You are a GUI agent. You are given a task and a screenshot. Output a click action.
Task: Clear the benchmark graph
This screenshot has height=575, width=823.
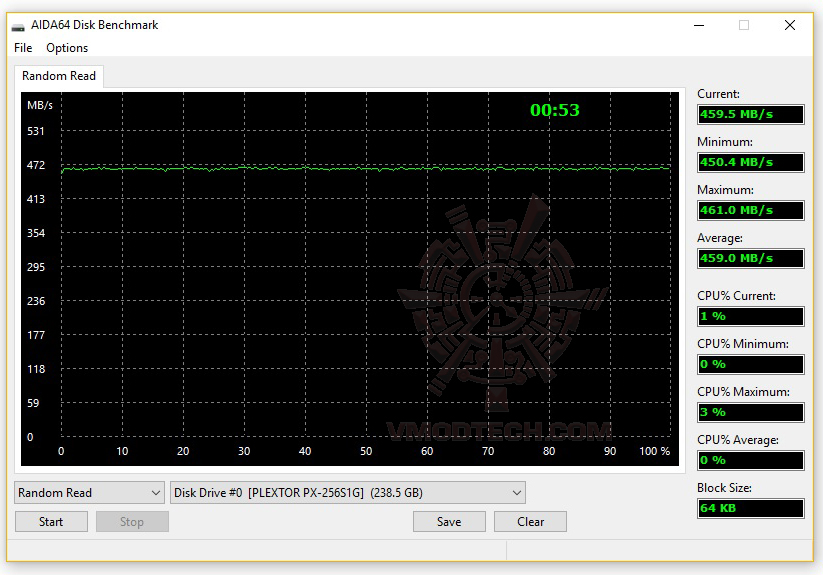[x=530, y=521]
